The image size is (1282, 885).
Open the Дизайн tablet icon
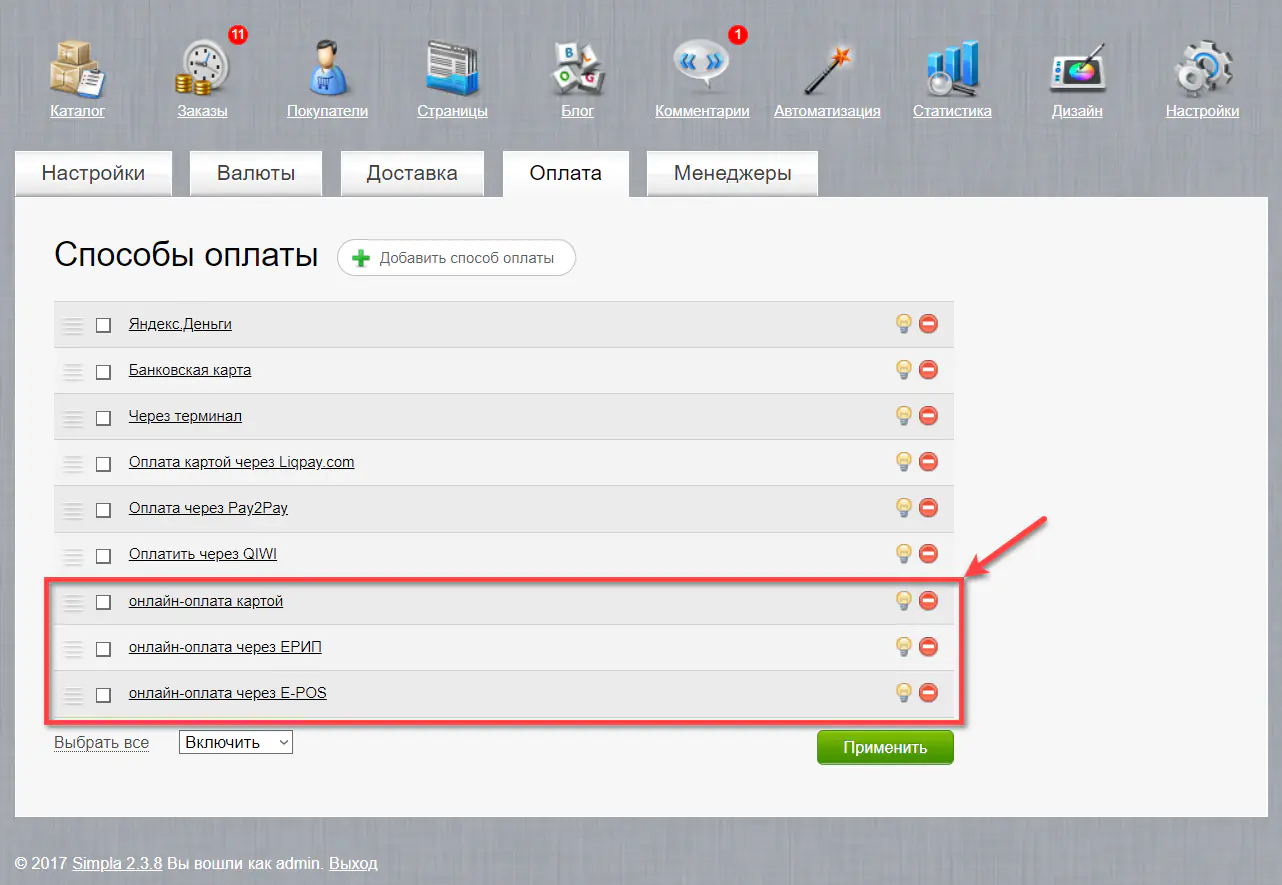point(1077,69)
